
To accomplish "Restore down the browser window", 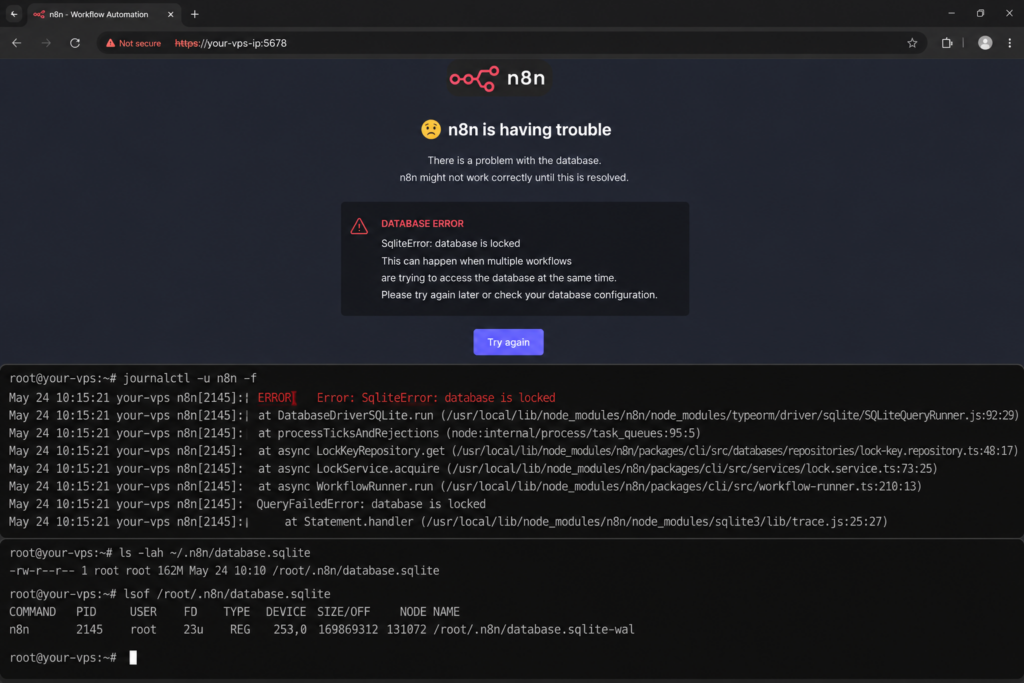I will click(x=980, y=14).
